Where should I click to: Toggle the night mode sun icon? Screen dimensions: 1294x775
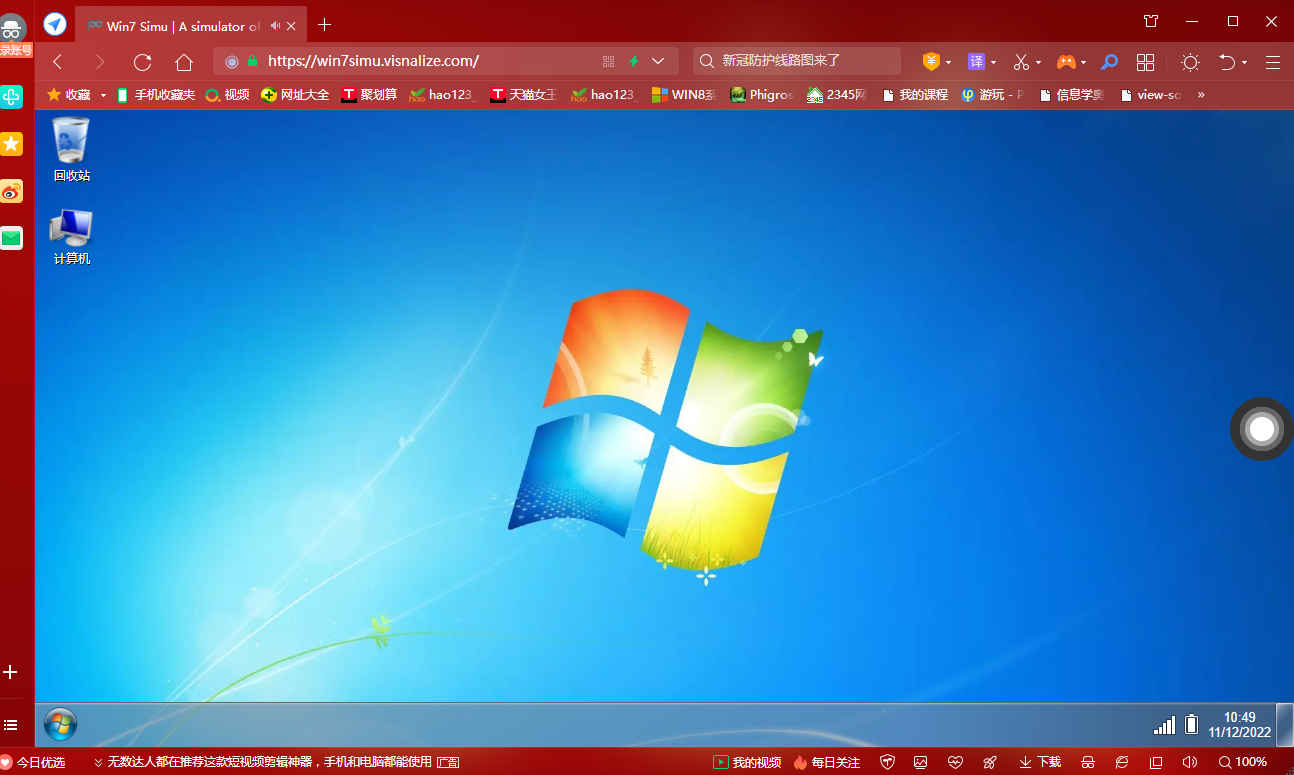[x=1190, y=62]
